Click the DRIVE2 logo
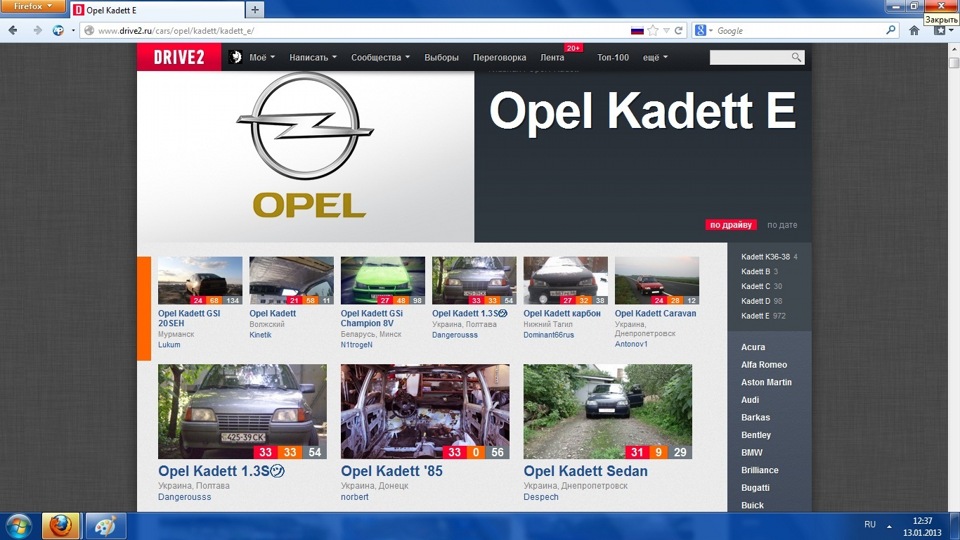 179,57
